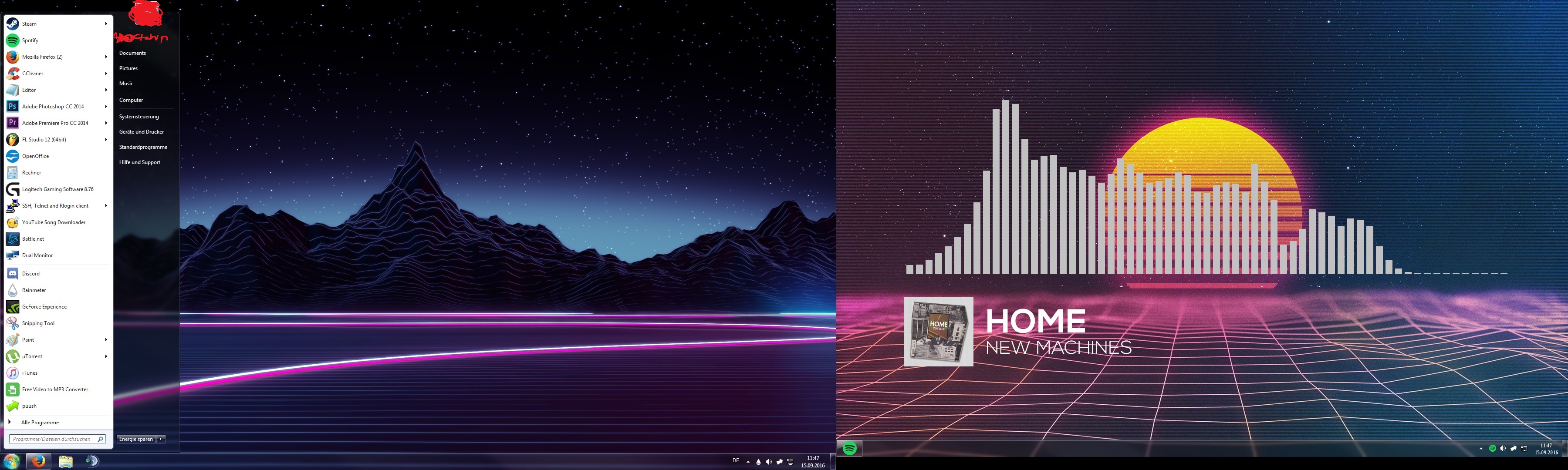The height and width of the screenshot is (470, 1568).
Task: Launch Spotify from the Start menu list
Action: [58, 40]
